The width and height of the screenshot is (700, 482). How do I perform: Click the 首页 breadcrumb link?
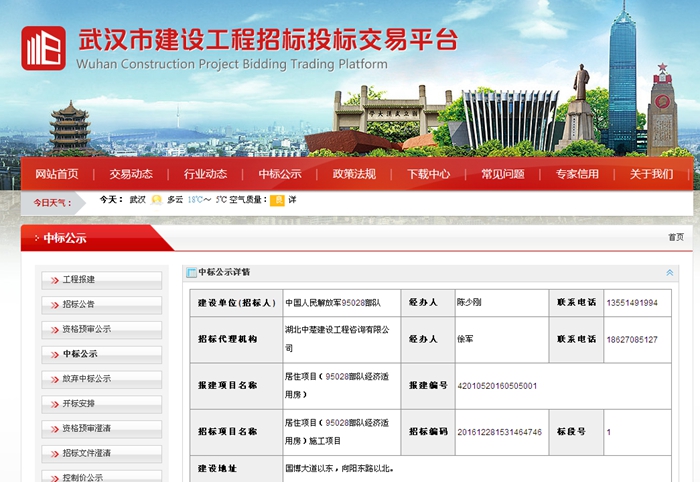675,238
